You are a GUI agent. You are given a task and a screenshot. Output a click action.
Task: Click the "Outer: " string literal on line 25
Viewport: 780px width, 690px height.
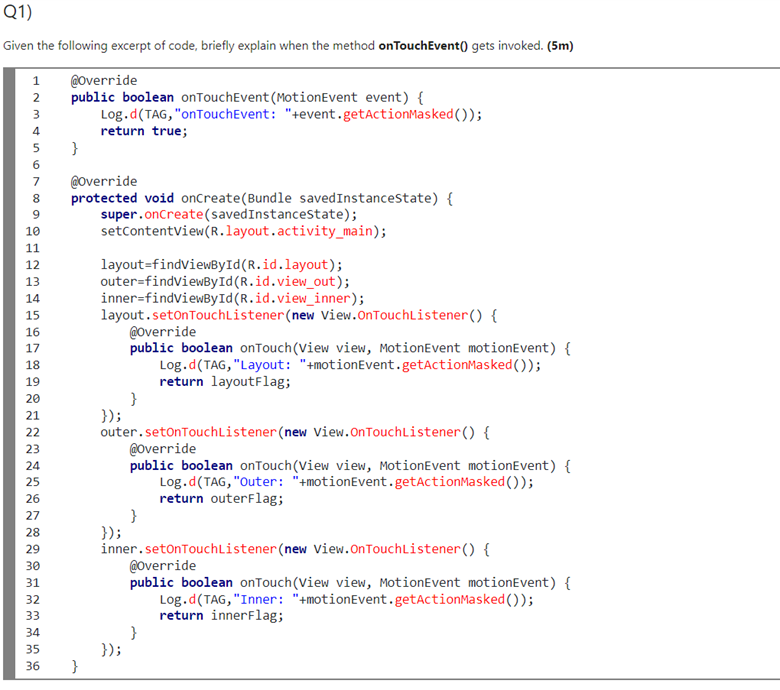tap(266, 482)
